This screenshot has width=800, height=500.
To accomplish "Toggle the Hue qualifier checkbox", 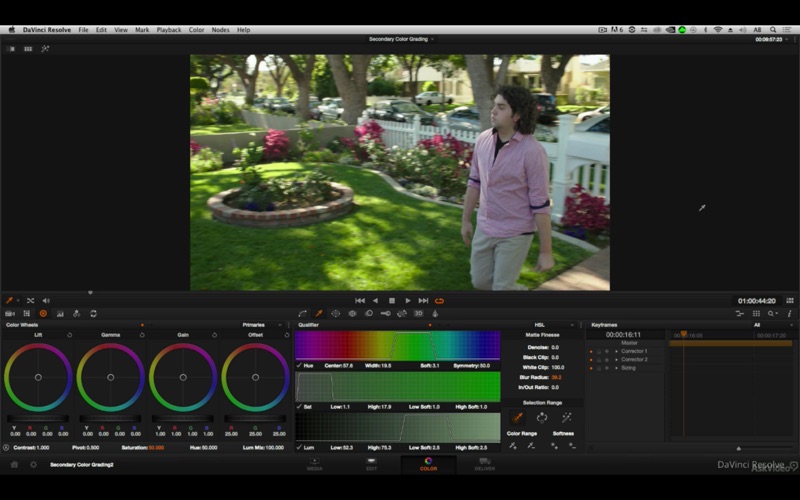I will click(x=299, y=366).
